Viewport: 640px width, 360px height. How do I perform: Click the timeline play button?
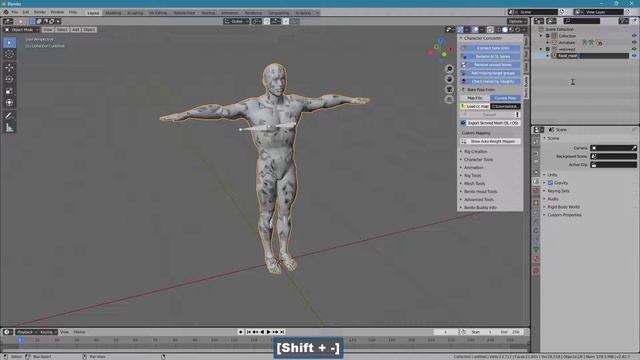[x=269, y=332]
